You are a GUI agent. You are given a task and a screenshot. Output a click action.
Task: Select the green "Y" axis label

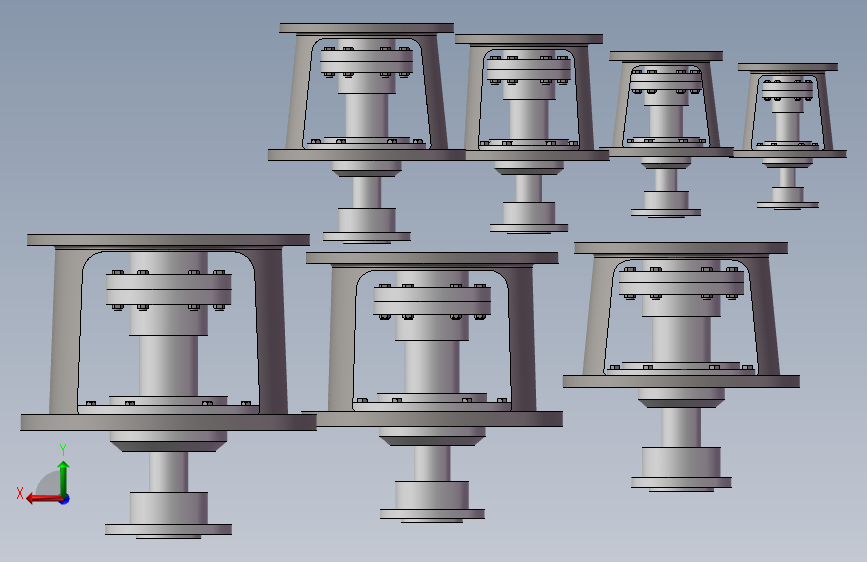(x=63, y=450)
